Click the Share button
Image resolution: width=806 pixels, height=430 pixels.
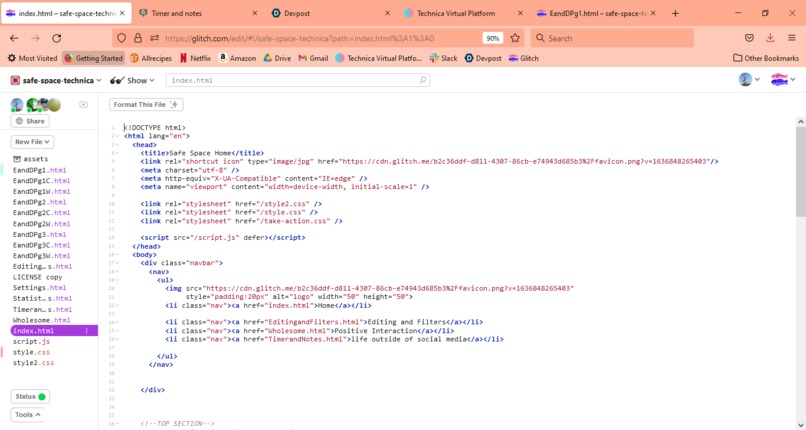[x=30, y=121]
